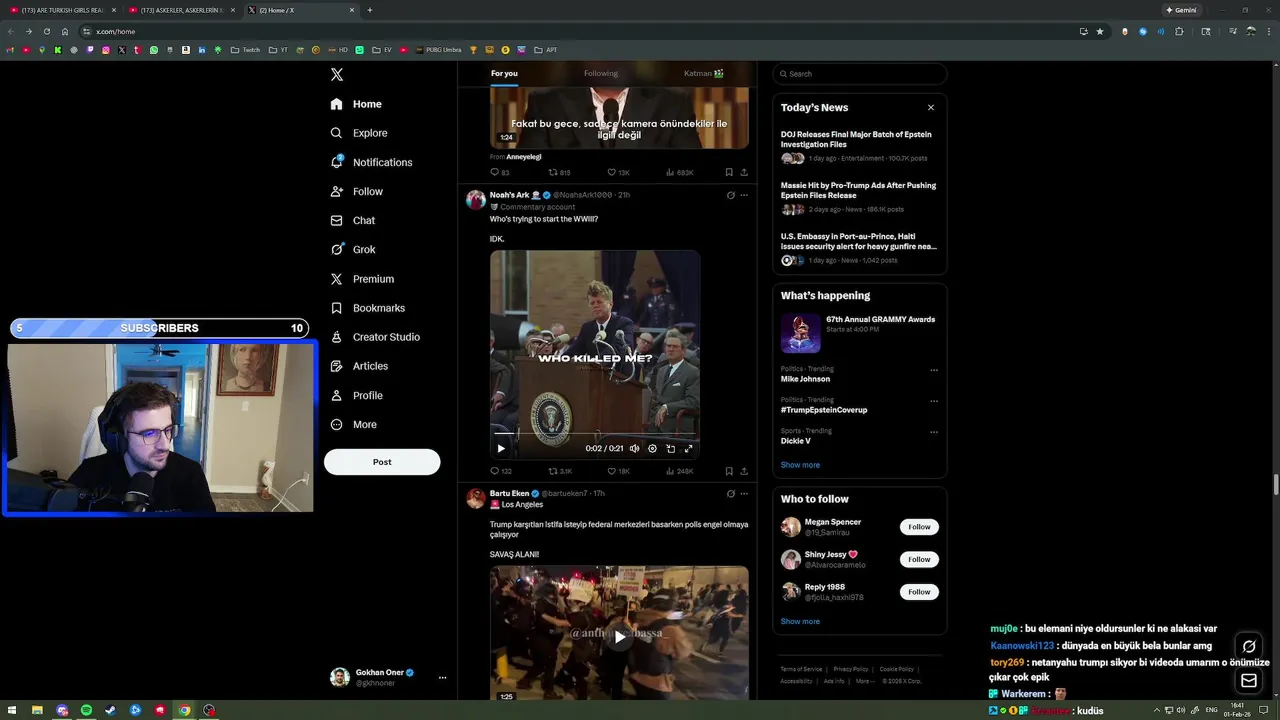Open the X logo home link
Screen dimensions: 1280x720
pyautogui.click(x=337, y=75)
